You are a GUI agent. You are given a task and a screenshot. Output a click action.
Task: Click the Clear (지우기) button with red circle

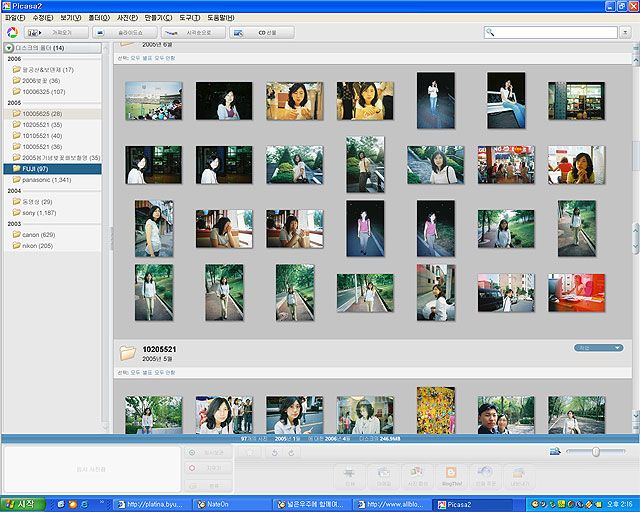(208, 468)
